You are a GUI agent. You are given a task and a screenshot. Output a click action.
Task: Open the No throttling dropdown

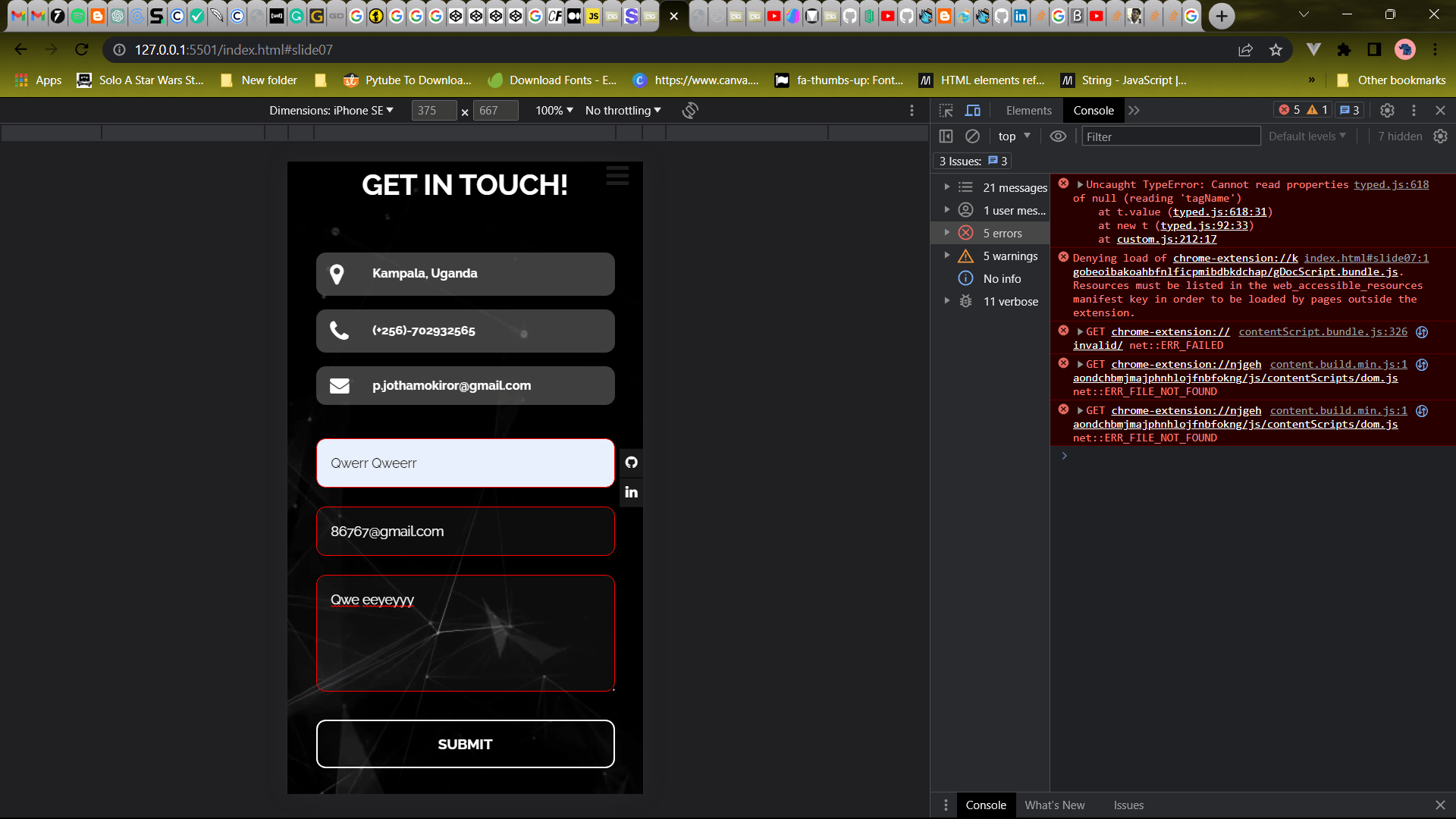[623, 111]
